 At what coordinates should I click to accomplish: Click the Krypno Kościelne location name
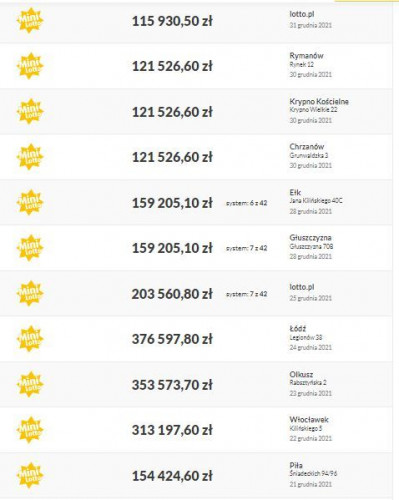pyautogui.click(x=319, y=101)
